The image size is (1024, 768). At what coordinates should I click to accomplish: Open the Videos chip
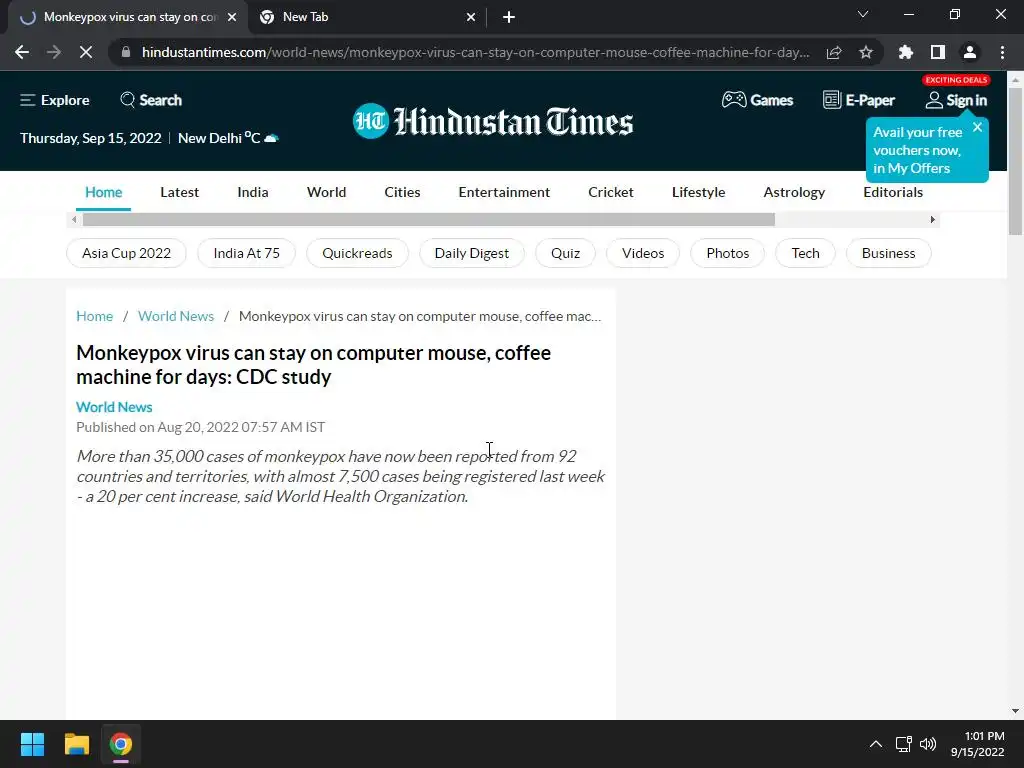click(643, 253)
